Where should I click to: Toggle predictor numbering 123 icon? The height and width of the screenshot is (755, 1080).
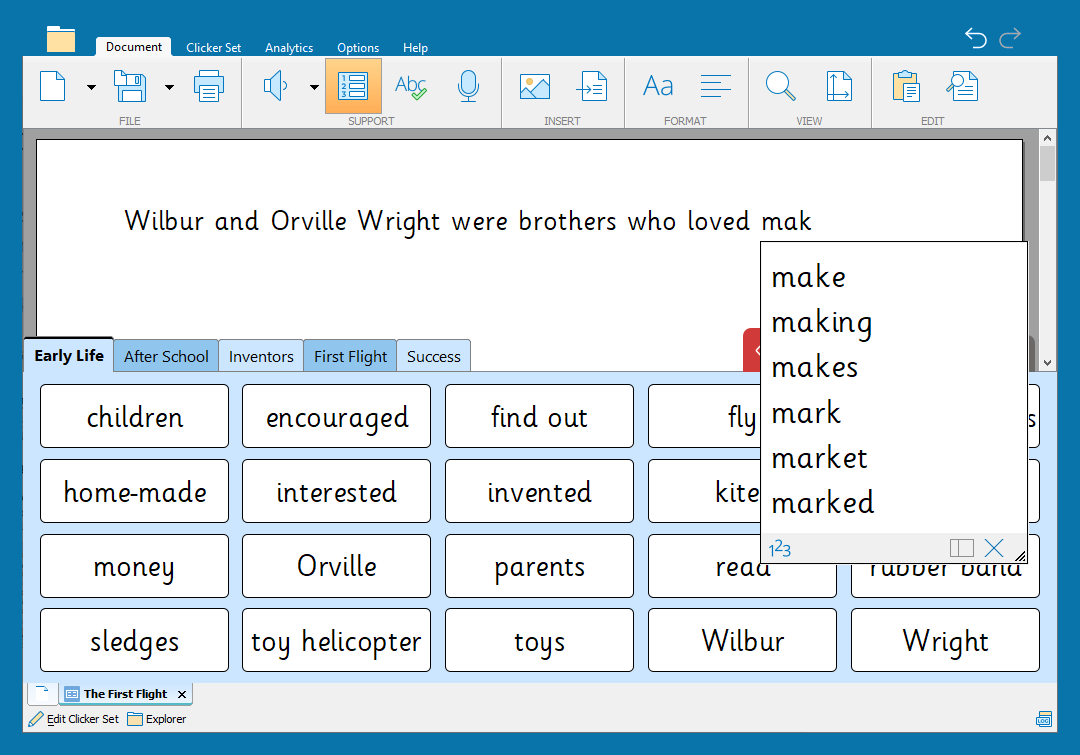pyautogui.click(x=780, y=548)
